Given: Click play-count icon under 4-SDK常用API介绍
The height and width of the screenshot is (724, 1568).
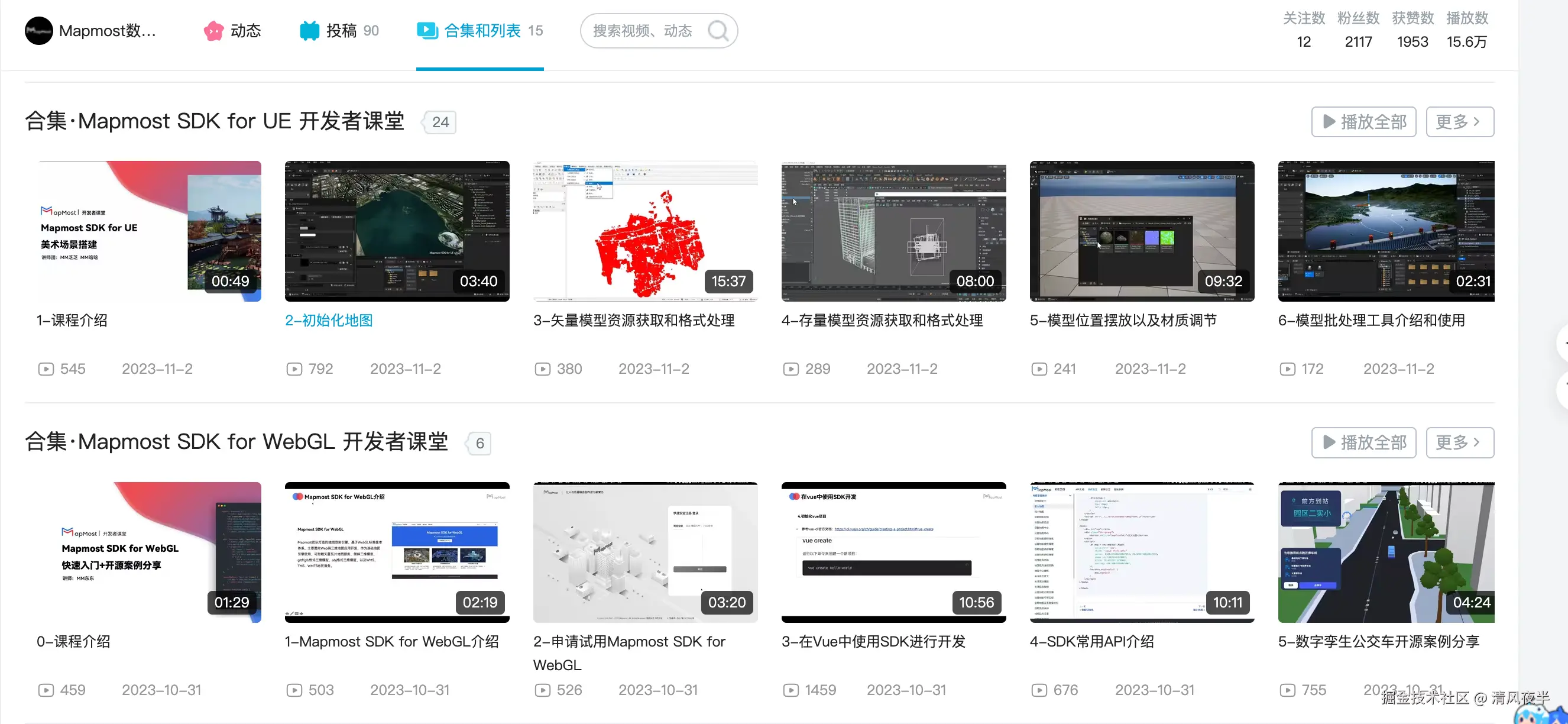Looking at the screenshot, I should (x=1039, y=690).
